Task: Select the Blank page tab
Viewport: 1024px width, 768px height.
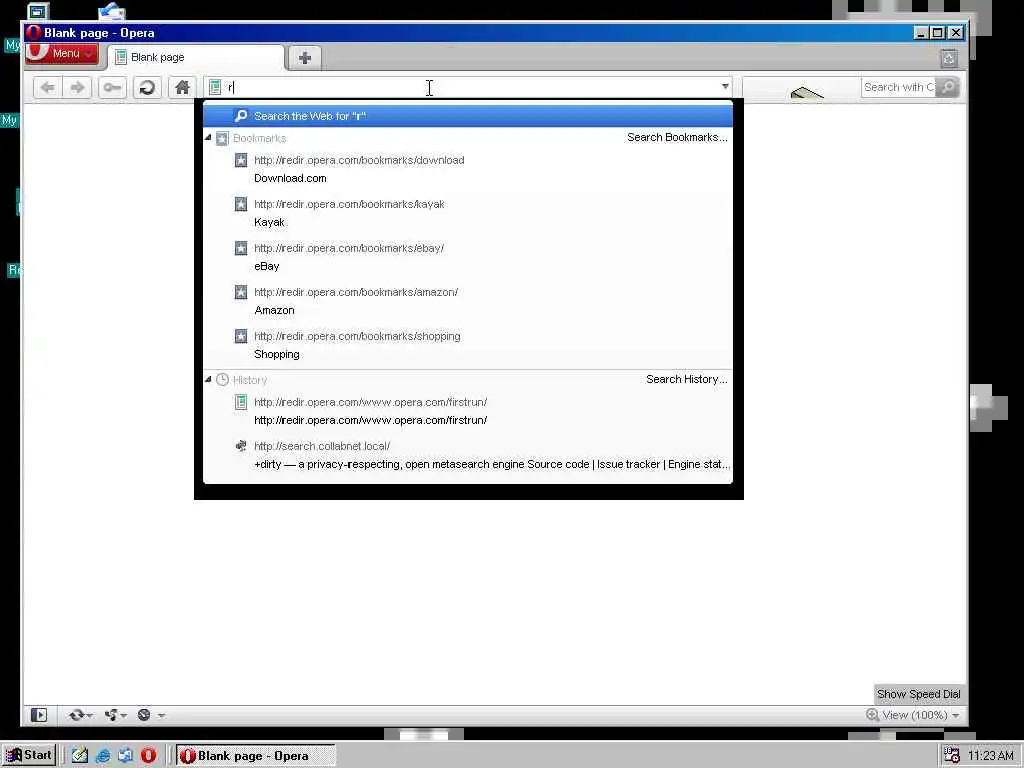Action: (x=196, y=57)
